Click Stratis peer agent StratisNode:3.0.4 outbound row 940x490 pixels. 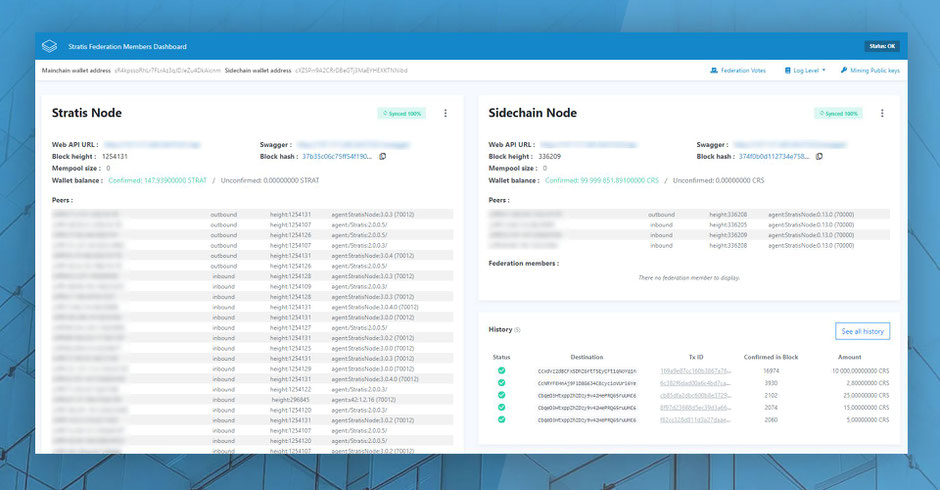point(252,255)
